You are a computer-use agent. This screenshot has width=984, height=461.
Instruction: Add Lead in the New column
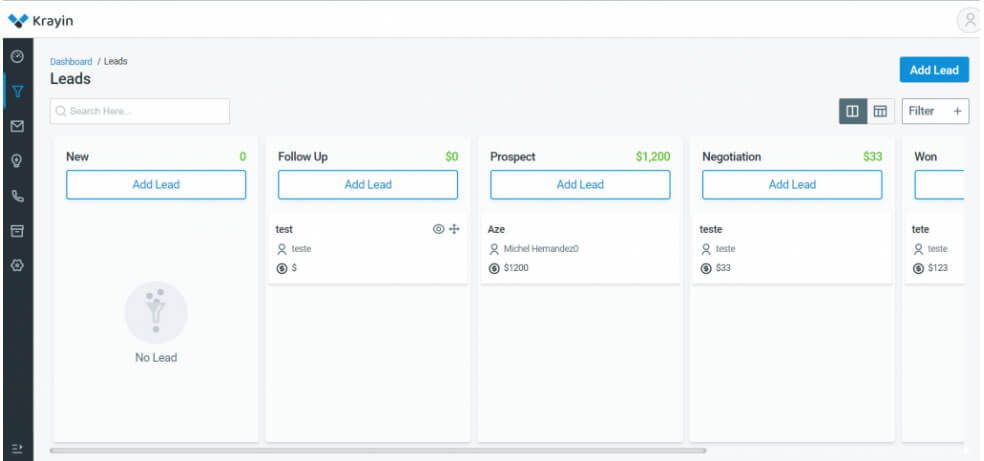pyautogui.click(x=156, y=184)
